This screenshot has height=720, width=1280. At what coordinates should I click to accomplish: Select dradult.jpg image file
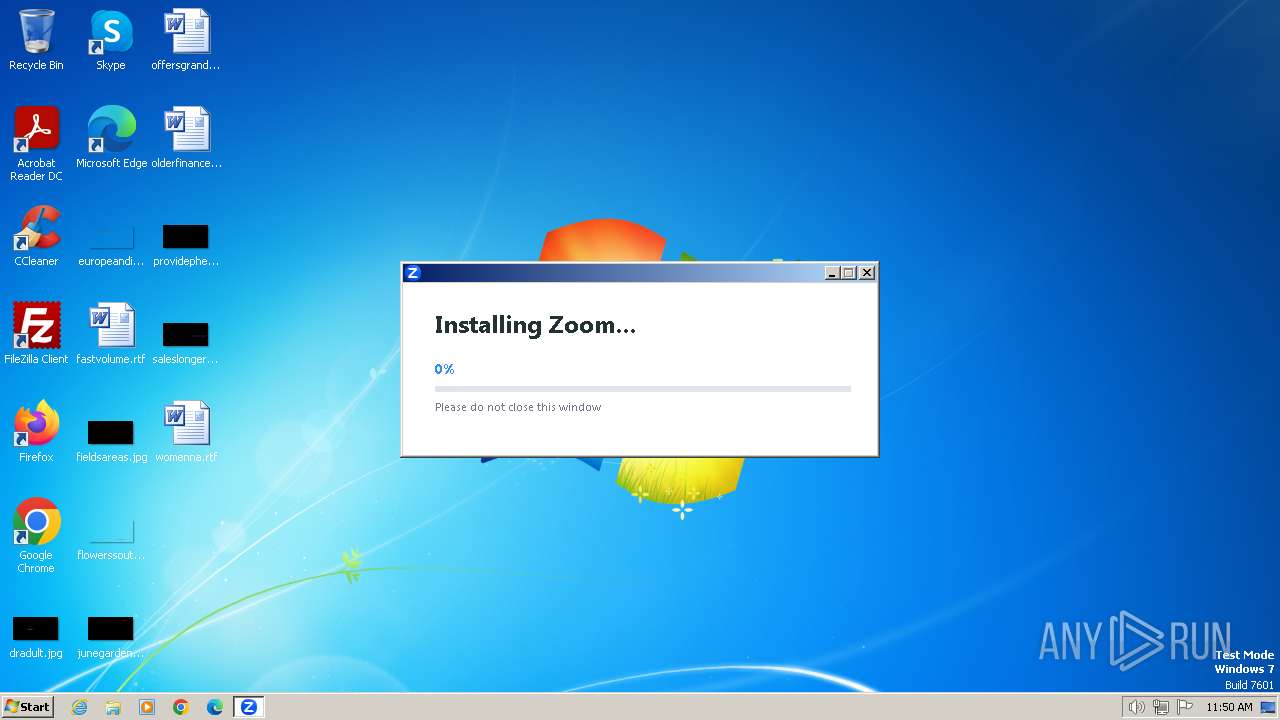click(36, 636)
